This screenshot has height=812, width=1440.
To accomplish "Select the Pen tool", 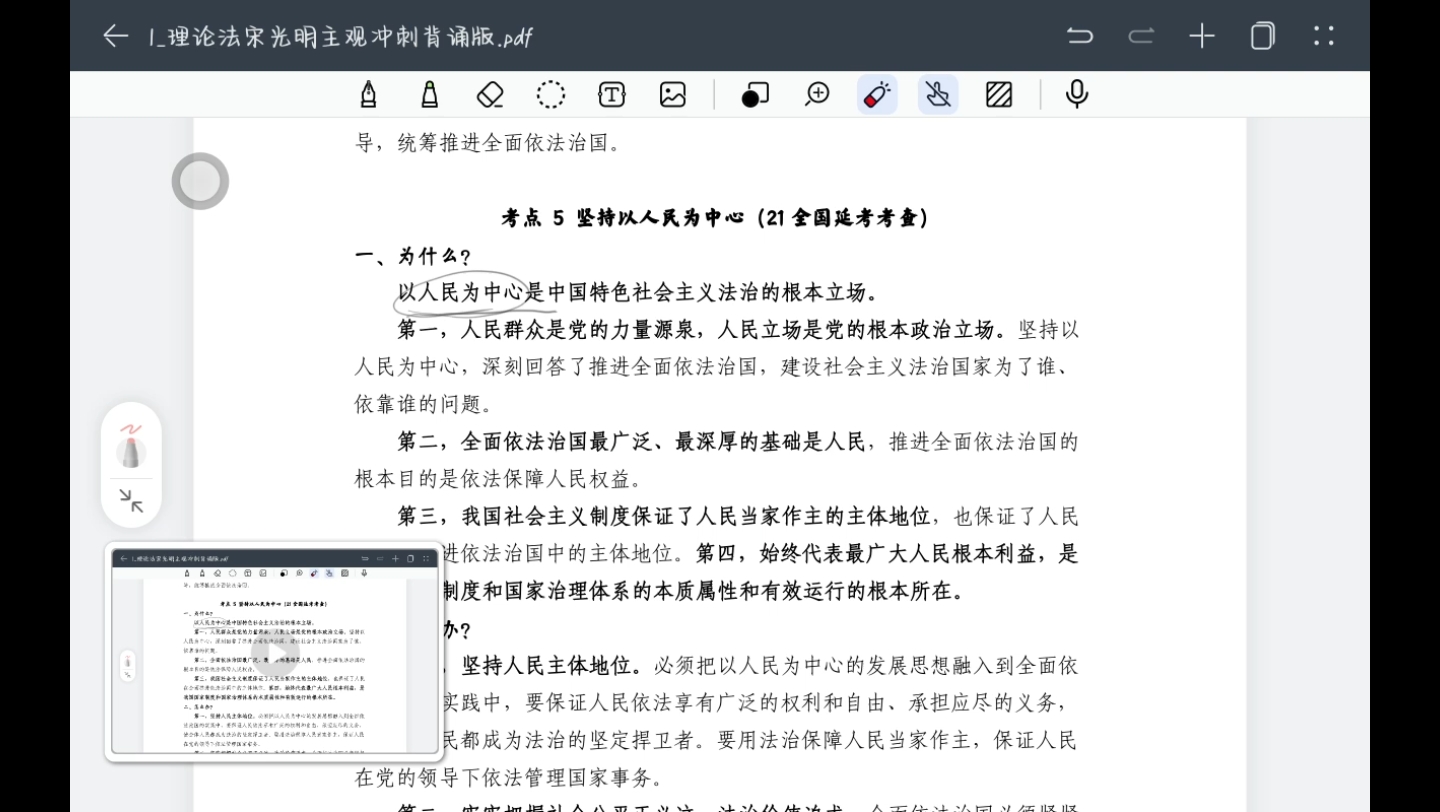I will (x=368, y=95).
